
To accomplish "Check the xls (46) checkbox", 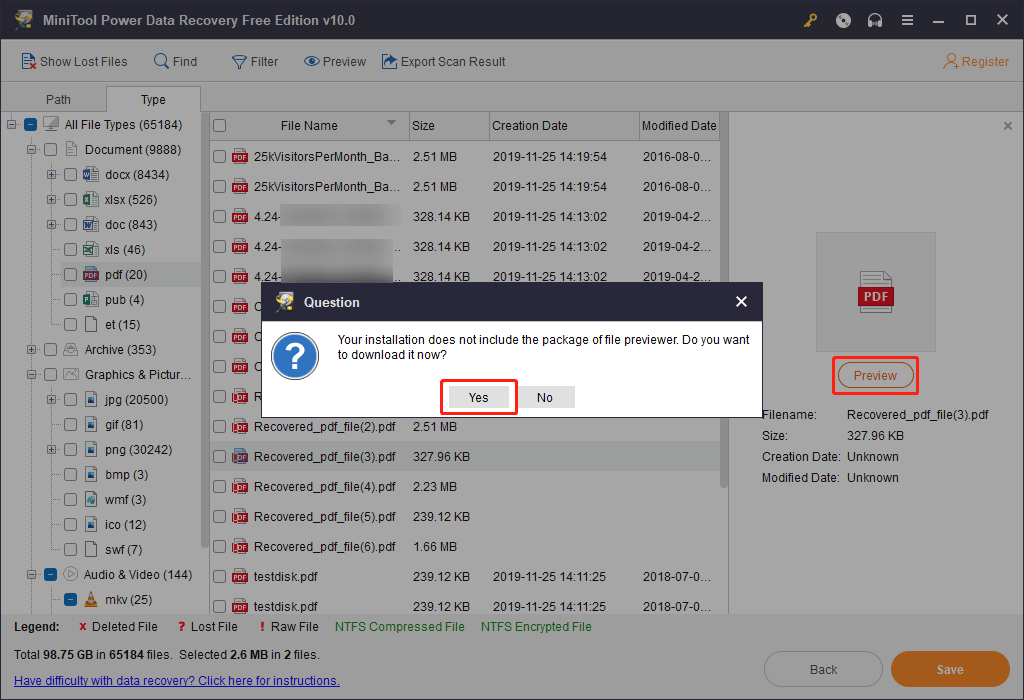I will [x=71, y=249].
